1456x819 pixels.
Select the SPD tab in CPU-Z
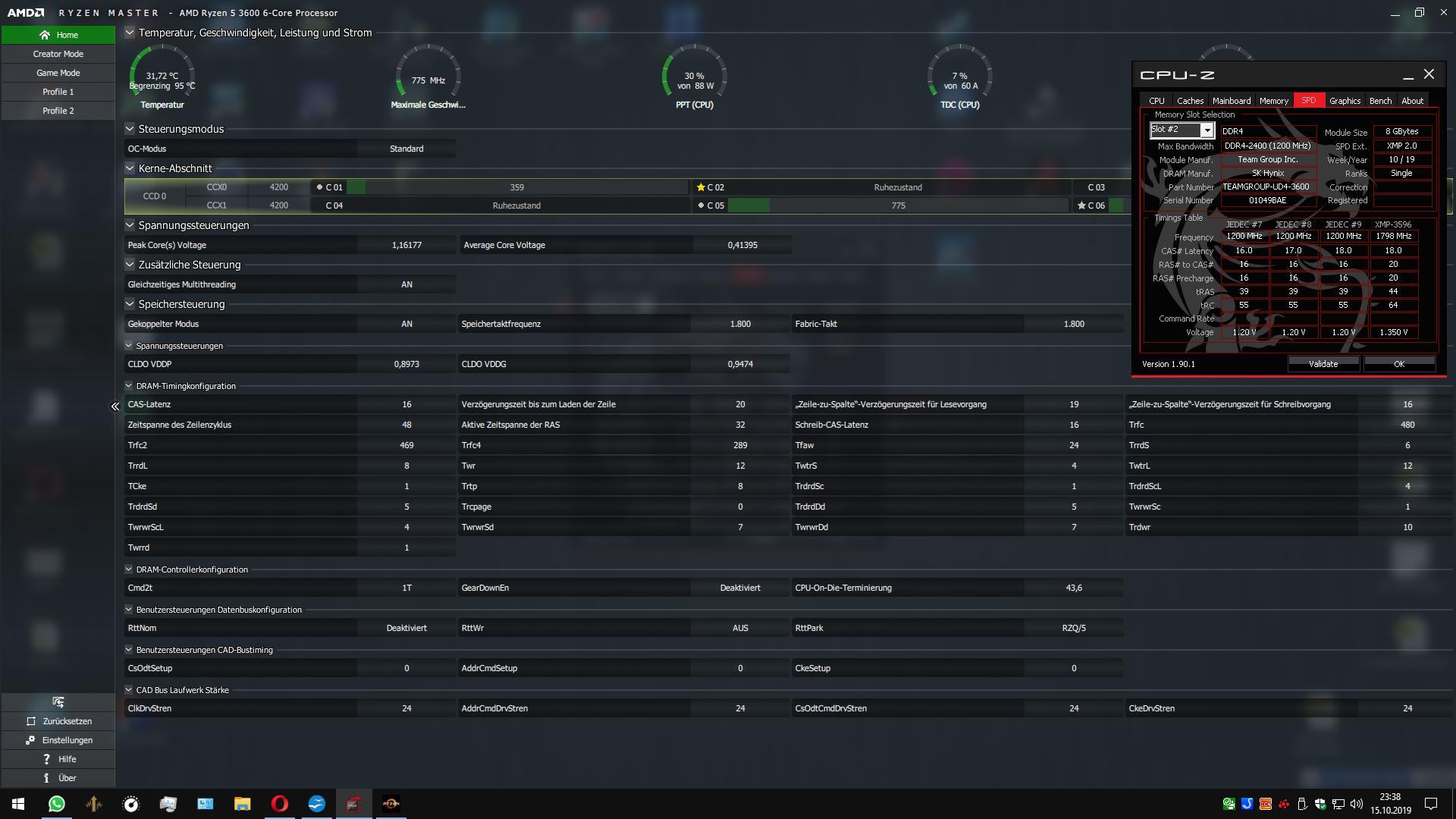click(1309, 100)
